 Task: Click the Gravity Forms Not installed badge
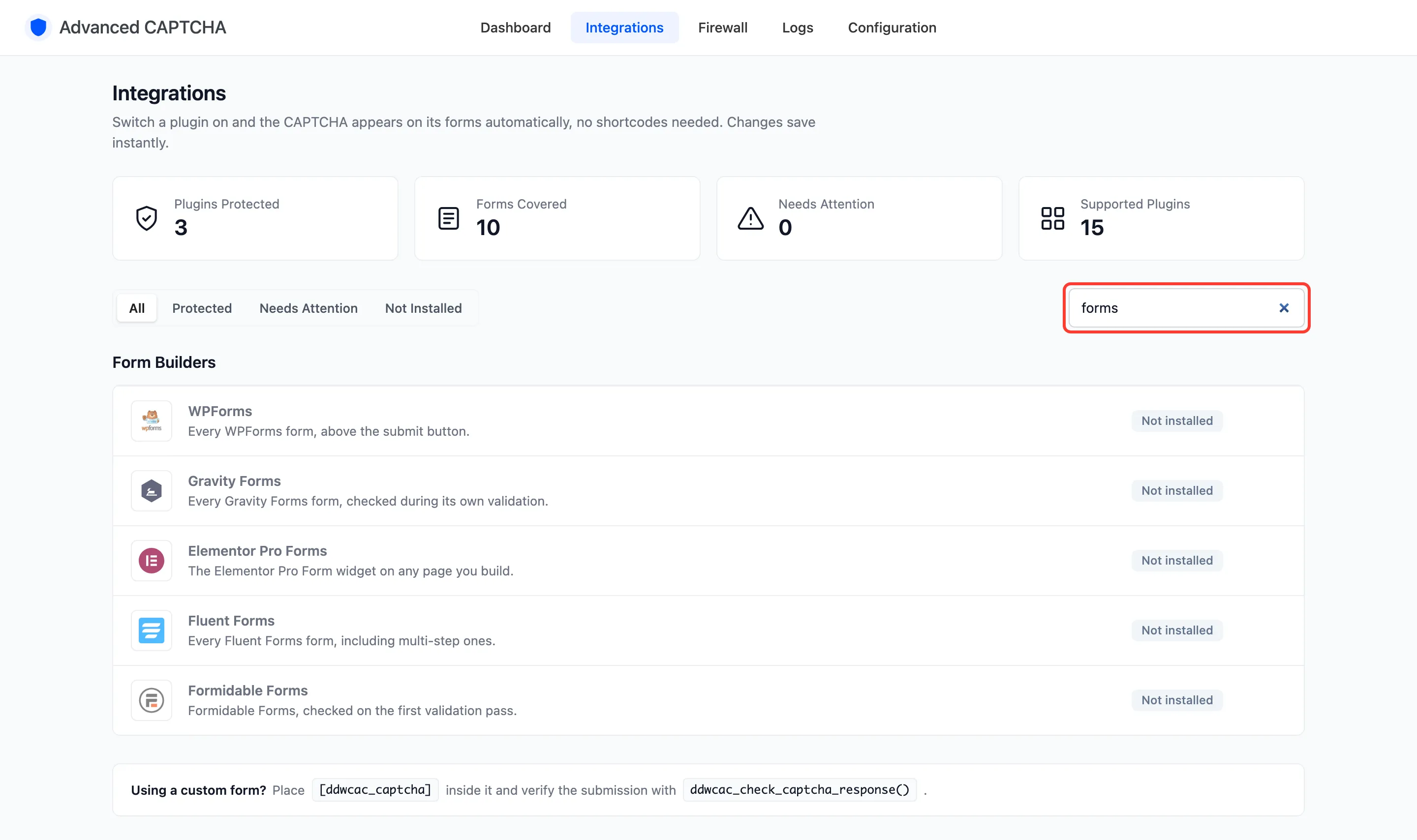[1176, 491]
